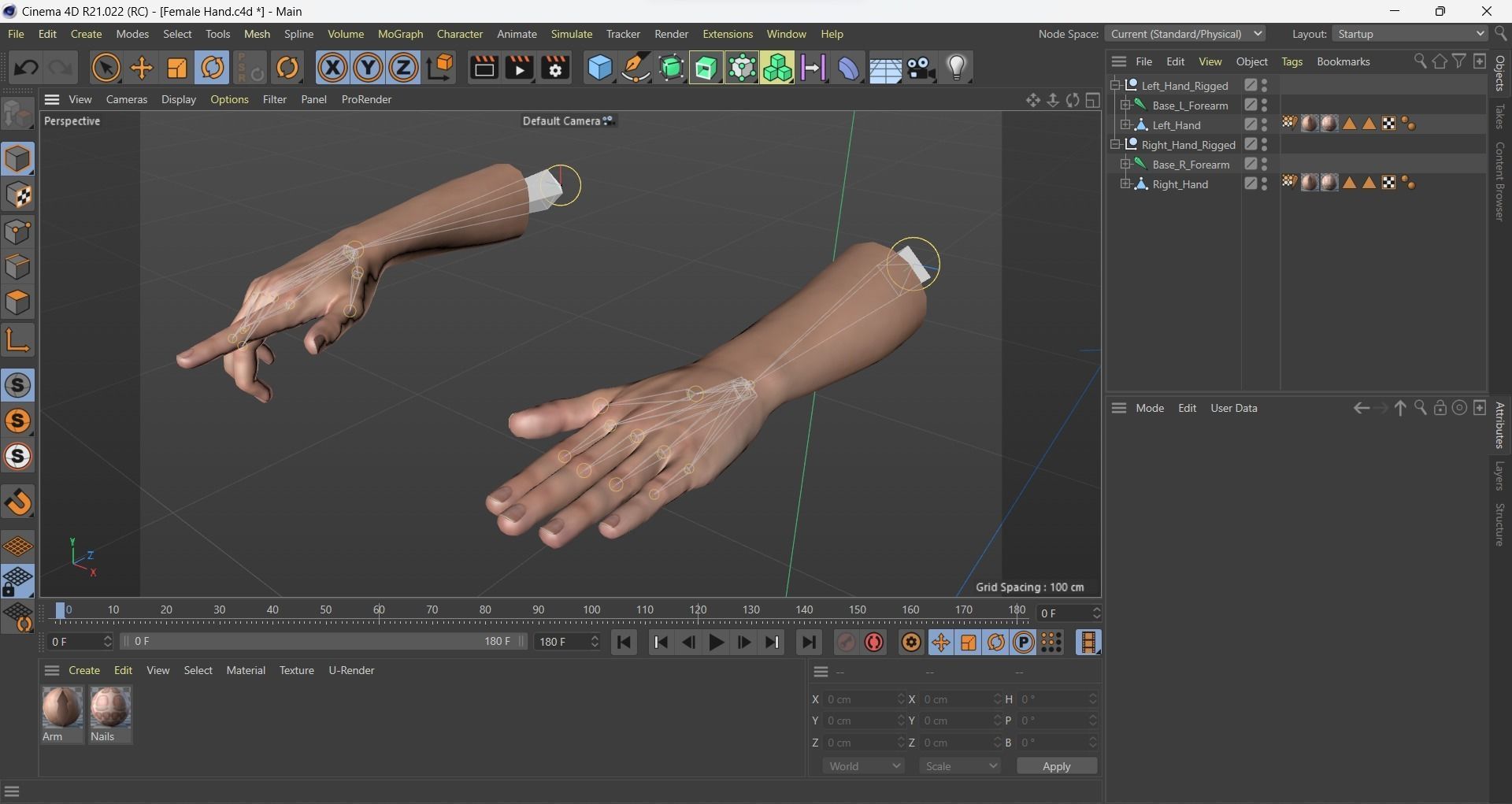Open Edit Render Settings icon
The width and height of the screenshot is (1512, 804).
[556, 68]
